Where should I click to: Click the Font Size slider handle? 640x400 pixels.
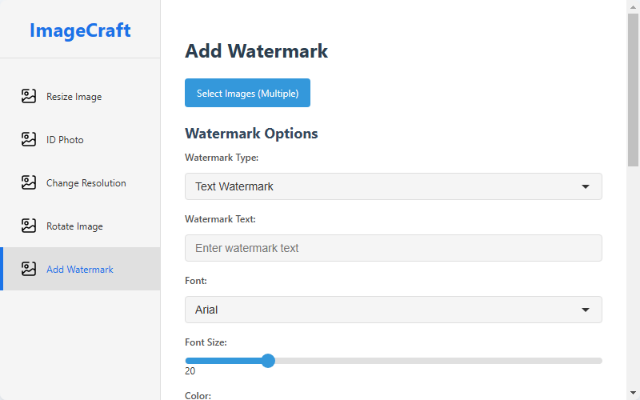(x=268, y=360)
